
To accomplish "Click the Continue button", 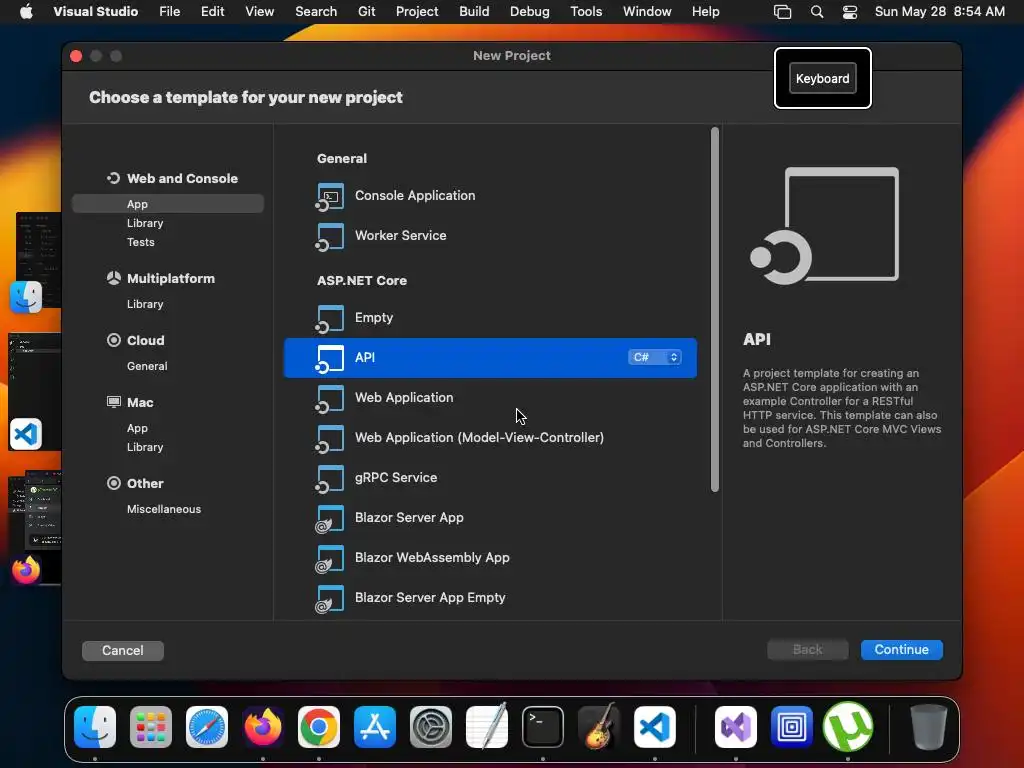I will tap(901, 649).
